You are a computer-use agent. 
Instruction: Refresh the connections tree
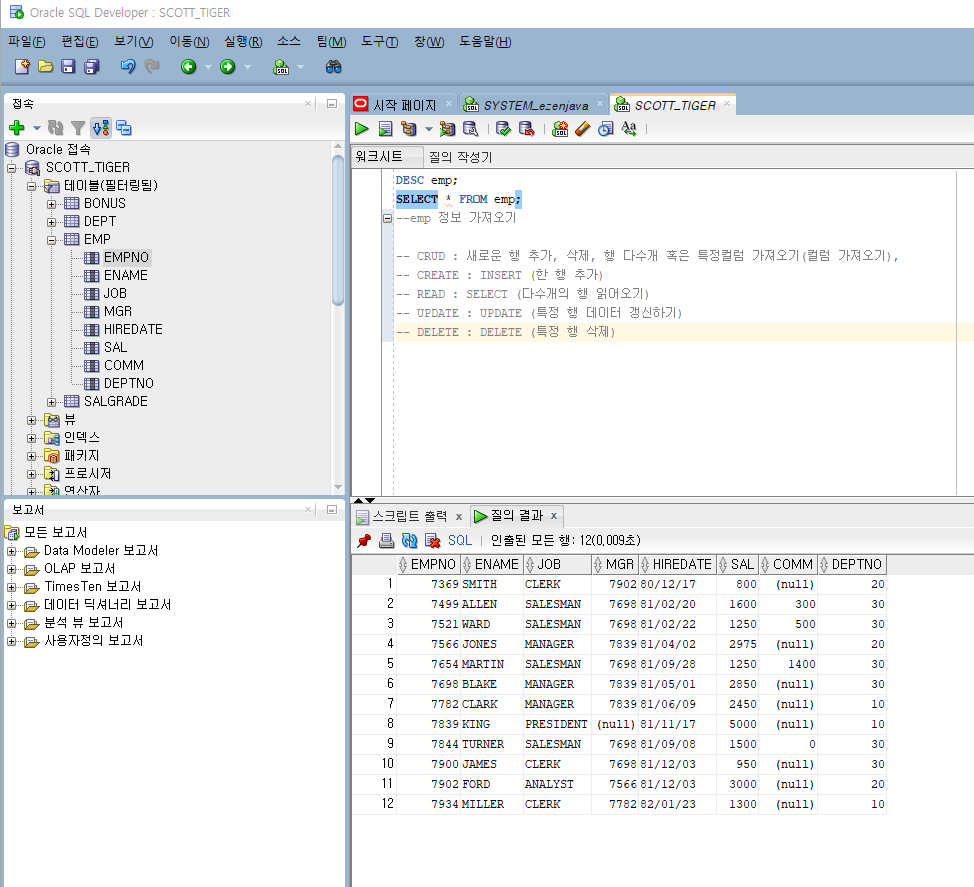[x=56, y=128]
